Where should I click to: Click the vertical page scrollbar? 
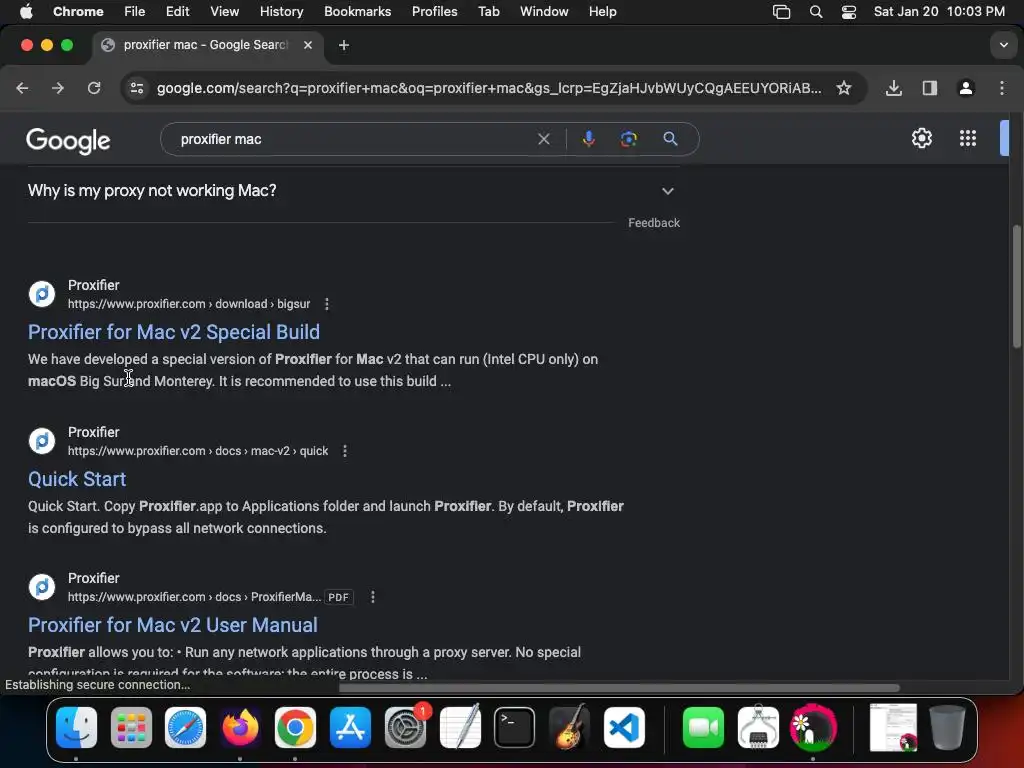pyautogui.click(x=1016, y=286)
